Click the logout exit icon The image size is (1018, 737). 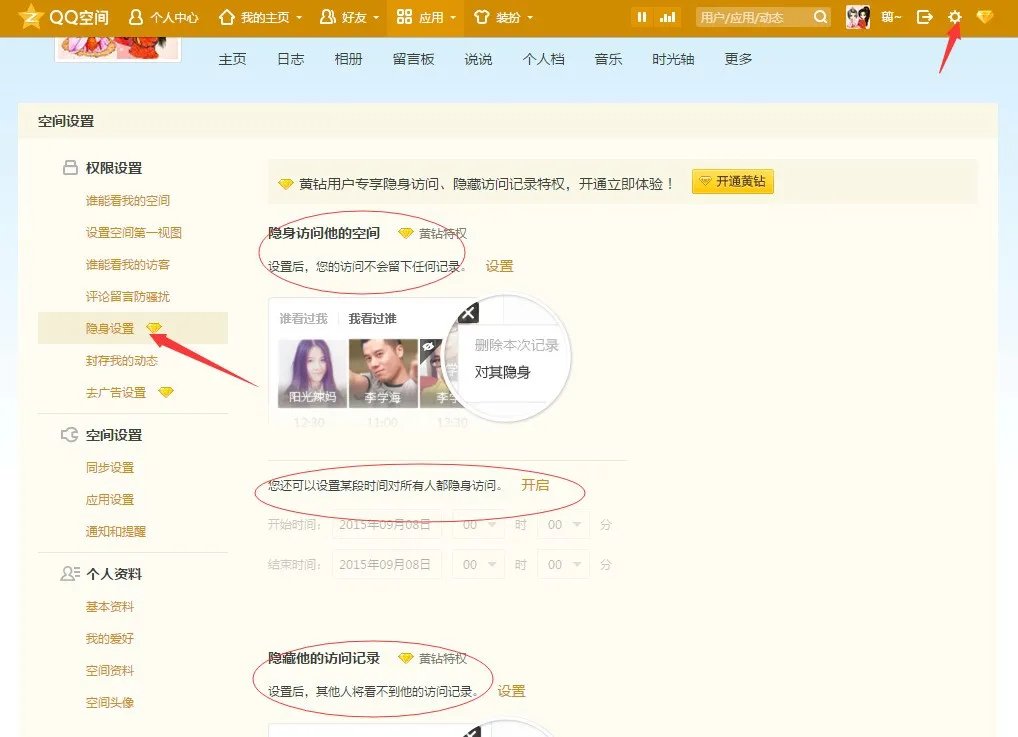pyautogui.click(x=925, y=18)
